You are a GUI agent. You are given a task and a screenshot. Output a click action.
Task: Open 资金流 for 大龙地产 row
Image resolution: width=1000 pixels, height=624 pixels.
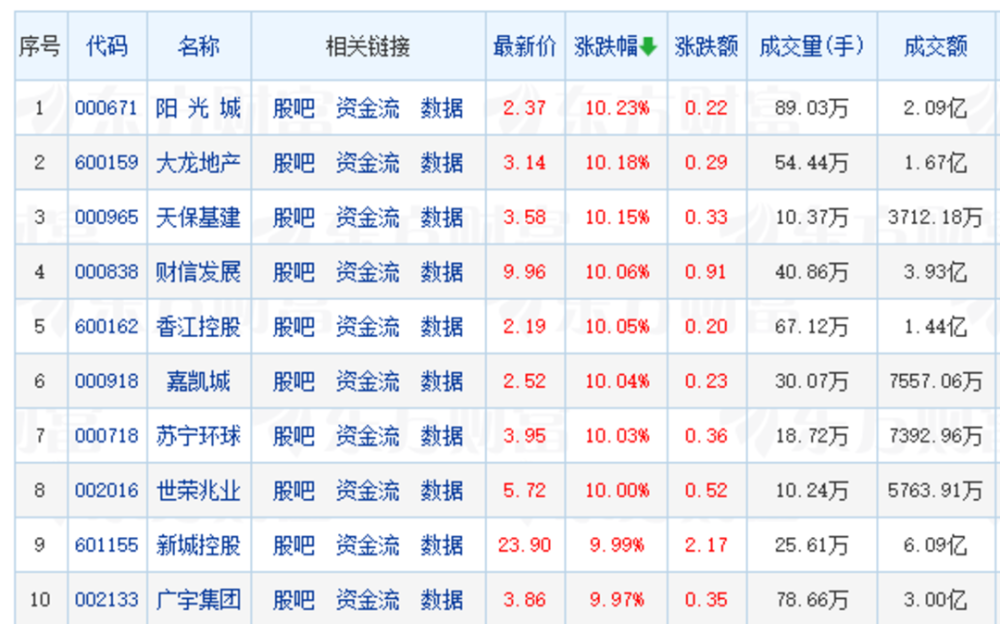click(368, 163)
